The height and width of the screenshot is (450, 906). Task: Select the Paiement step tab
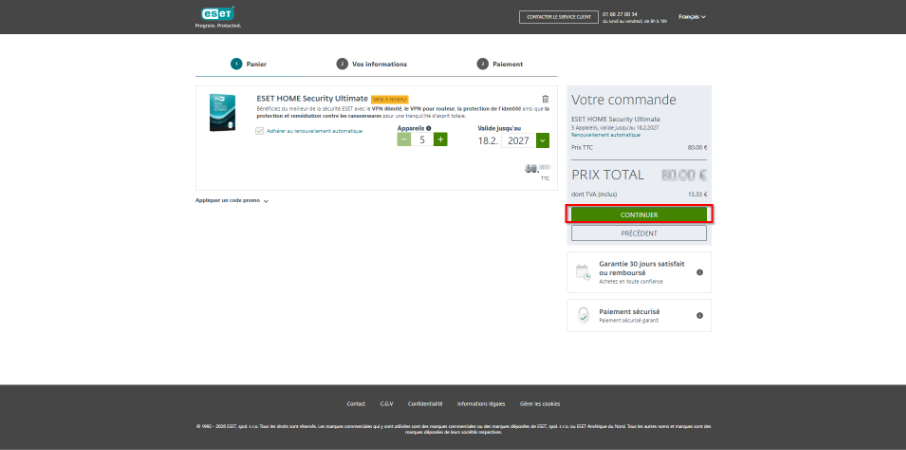pyautogui.click(x=500, y=64)
